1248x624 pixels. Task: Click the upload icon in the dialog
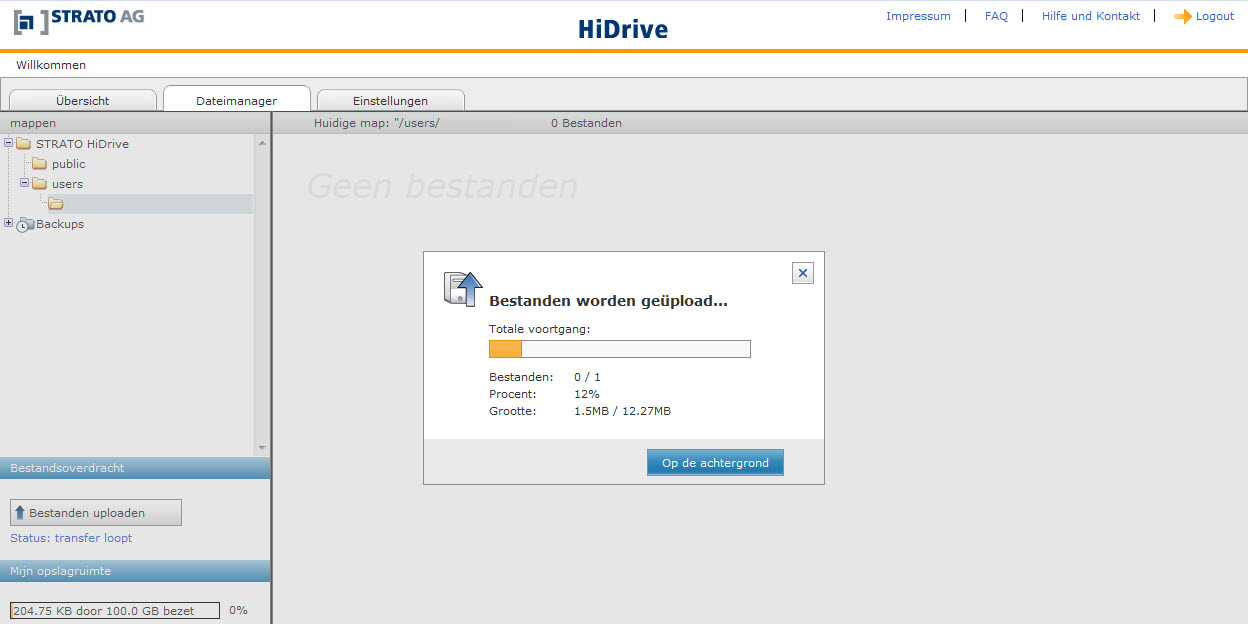tap(462, 289)
